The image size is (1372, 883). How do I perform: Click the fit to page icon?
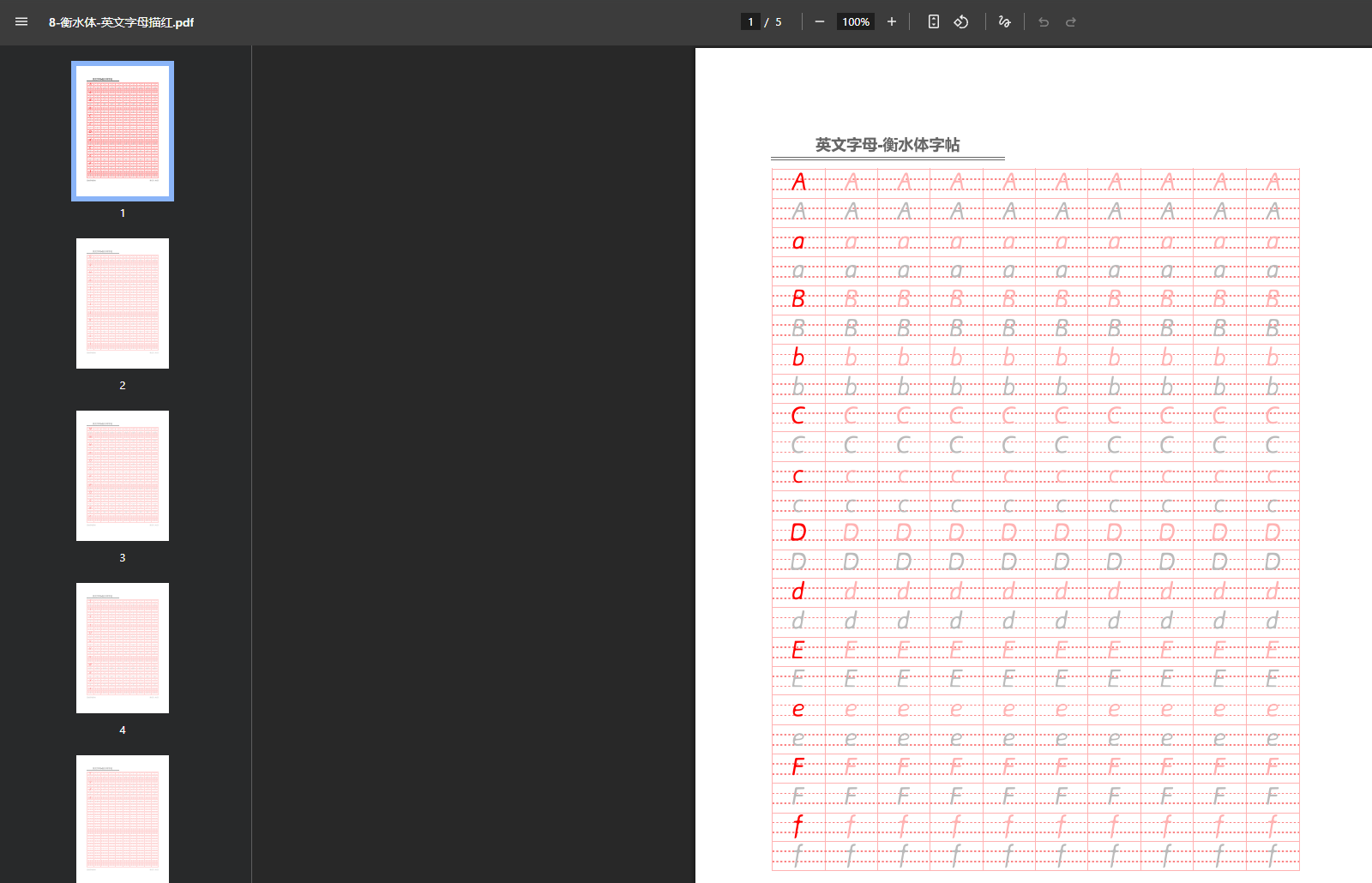coord(934,22)
